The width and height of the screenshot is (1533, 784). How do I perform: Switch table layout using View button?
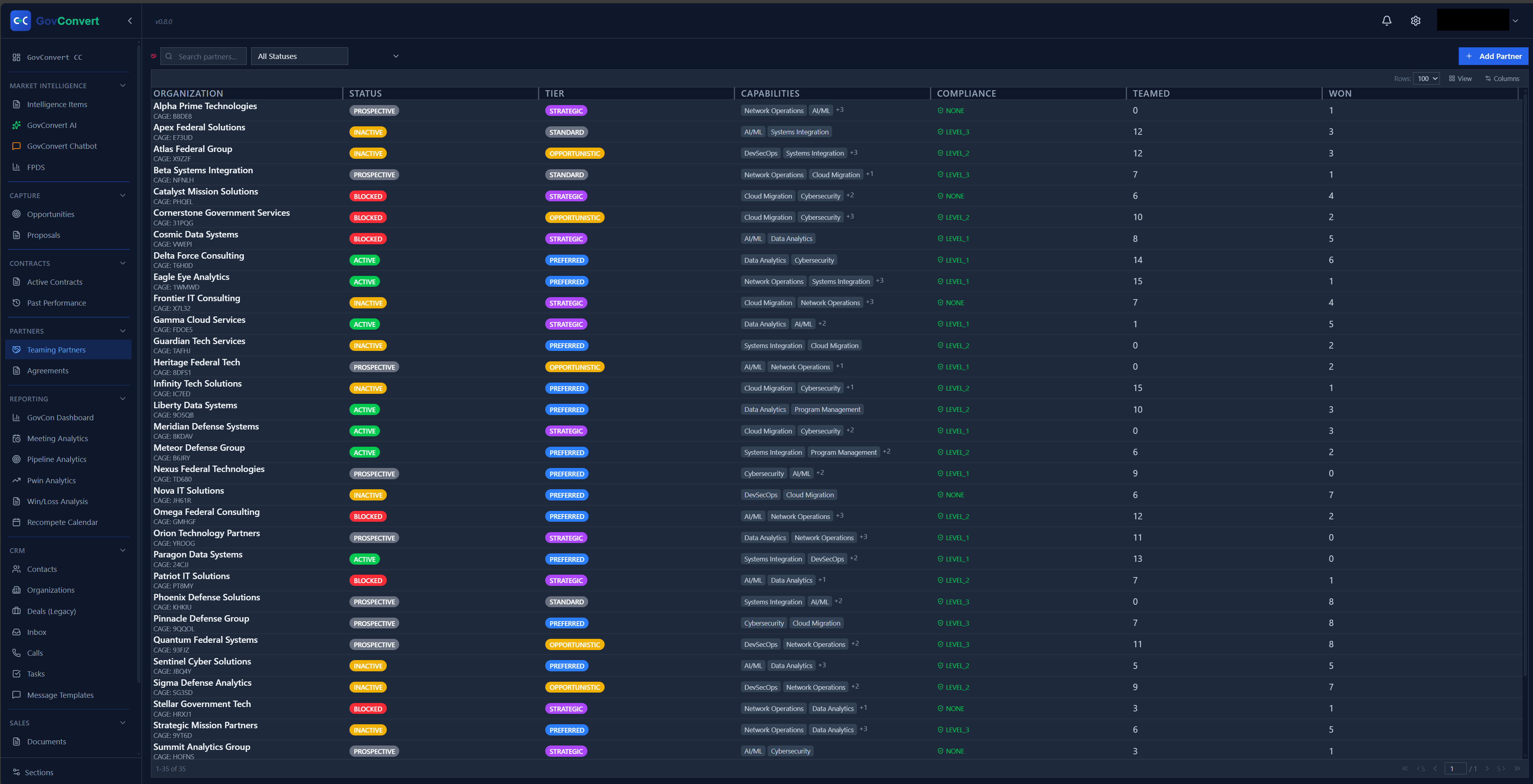[1460, 79]
